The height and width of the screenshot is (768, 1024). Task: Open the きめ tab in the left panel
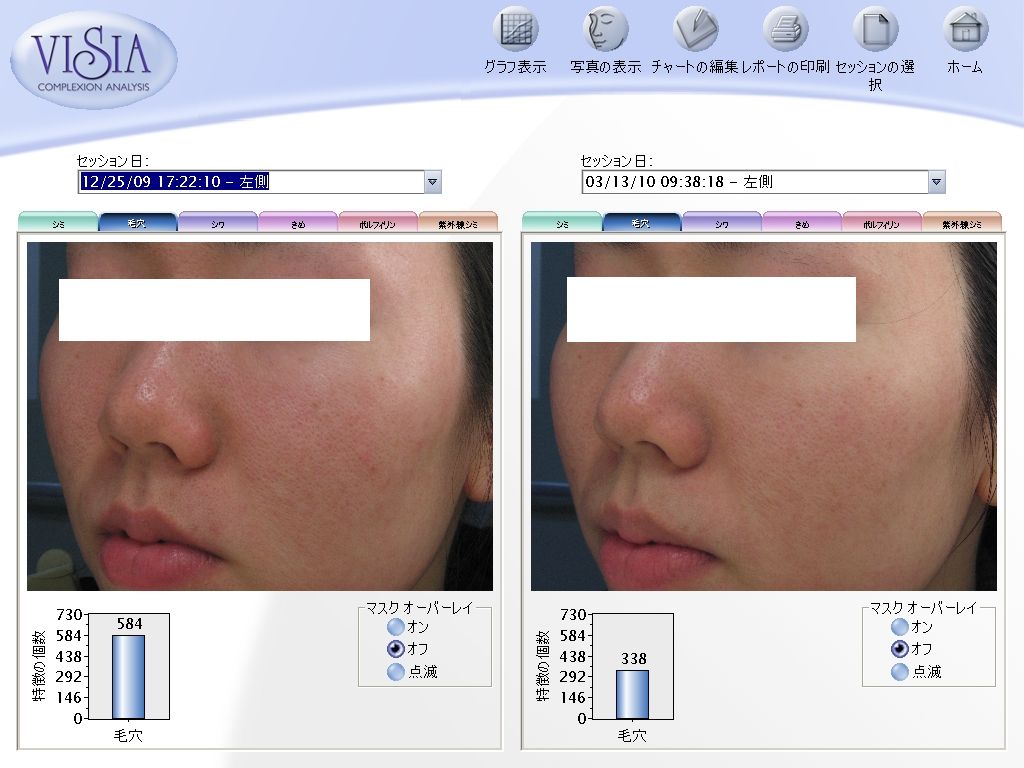click(x=298, y=223)
